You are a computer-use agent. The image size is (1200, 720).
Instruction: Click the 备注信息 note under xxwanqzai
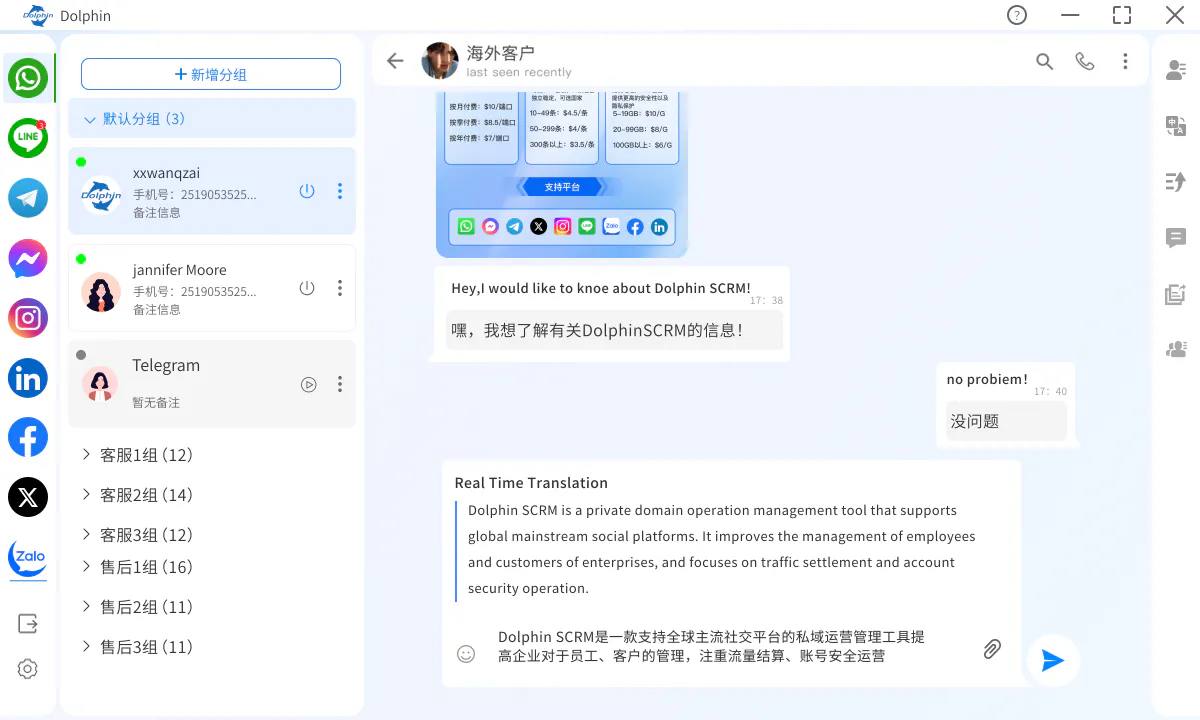click(157, 212)
